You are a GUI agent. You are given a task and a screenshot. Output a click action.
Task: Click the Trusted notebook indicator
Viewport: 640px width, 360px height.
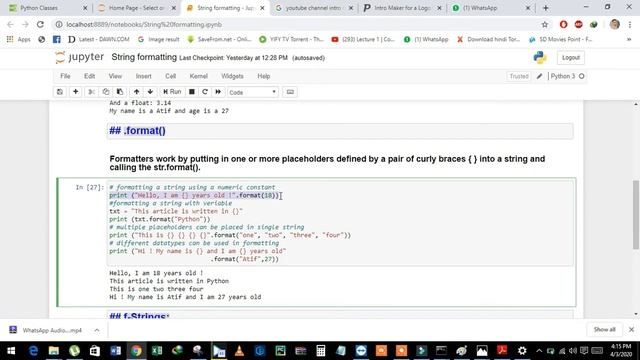[x=519, y=76]
